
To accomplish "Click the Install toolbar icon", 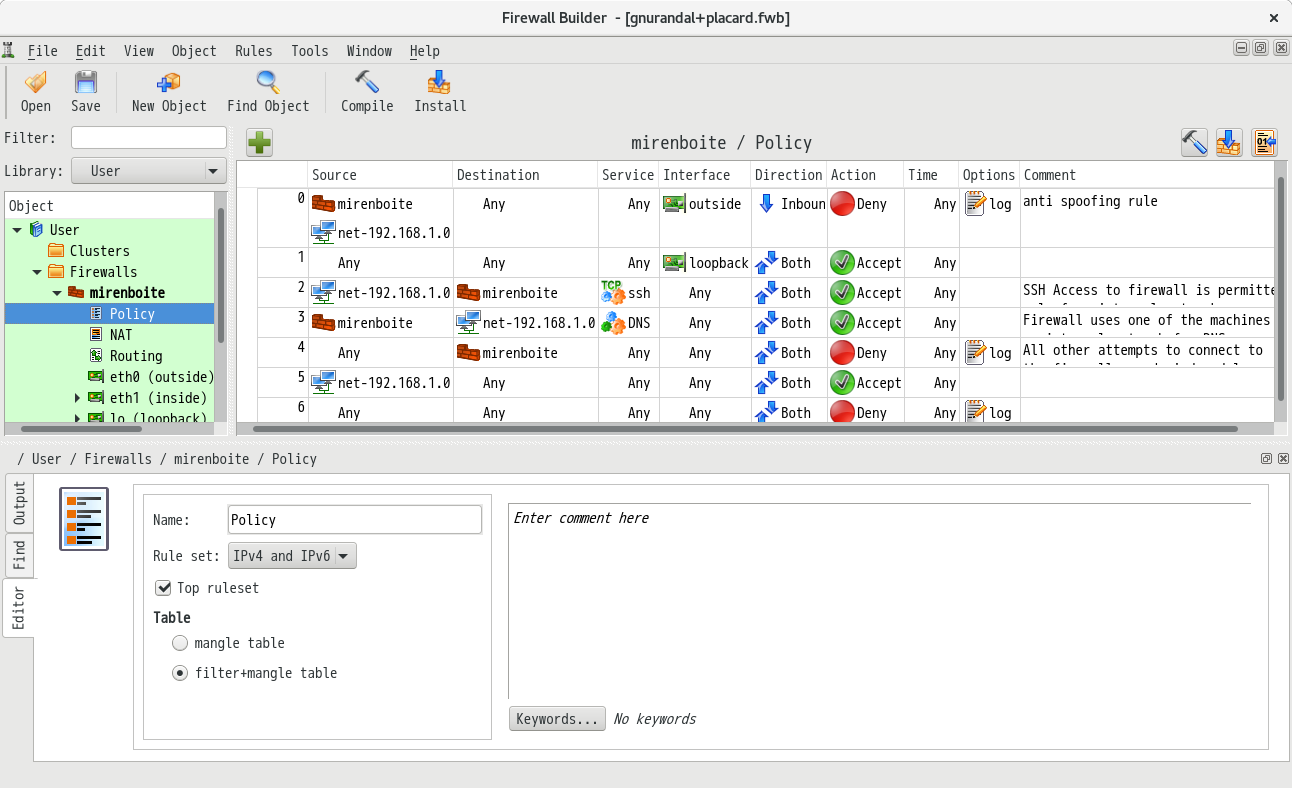I will point(440,83).
